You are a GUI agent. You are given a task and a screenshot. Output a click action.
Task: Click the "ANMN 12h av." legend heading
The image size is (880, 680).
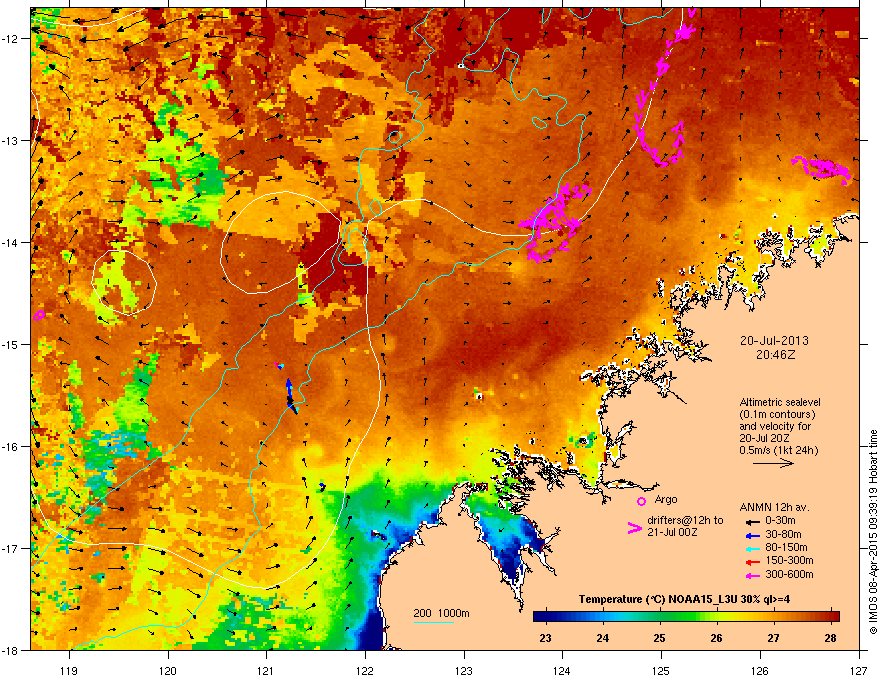click(x=774, y=508)
